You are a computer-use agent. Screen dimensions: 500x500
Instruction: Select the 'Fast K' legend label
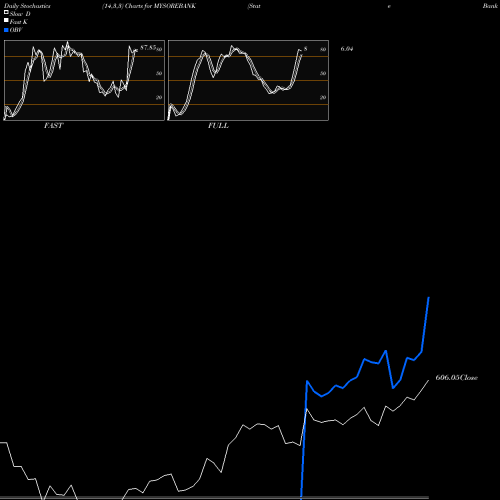point(19,22)
